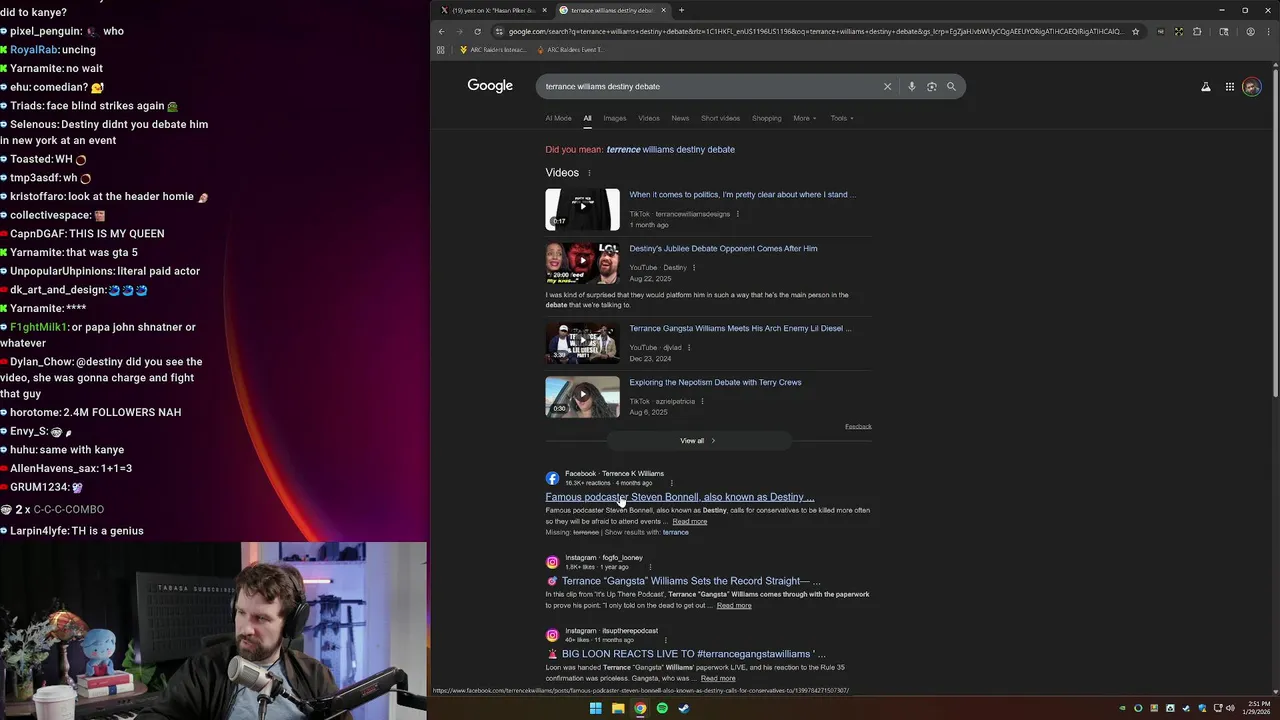Clear the Google search box text
This screenshot has width=1280, height=720.
coord(887,86)
